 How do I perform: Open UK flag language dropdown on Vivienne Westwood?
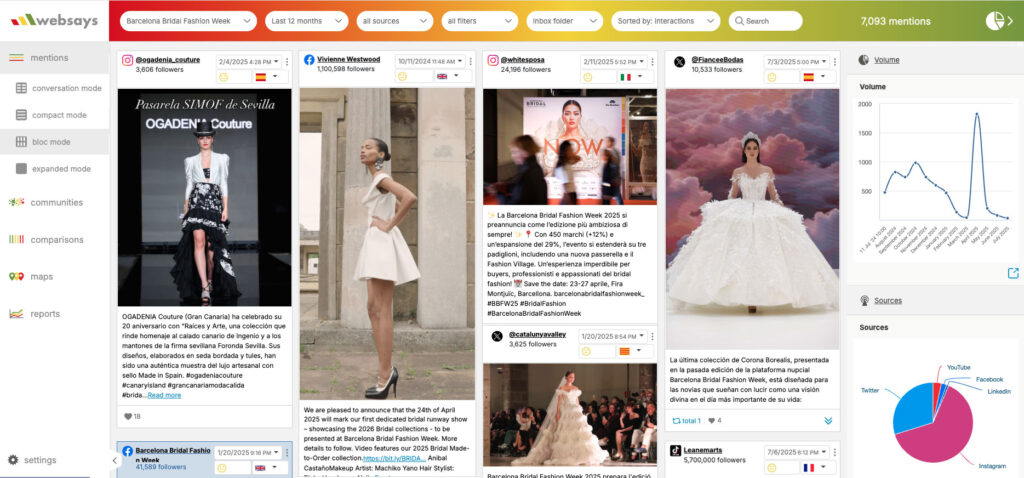click(x=453, y=76)
